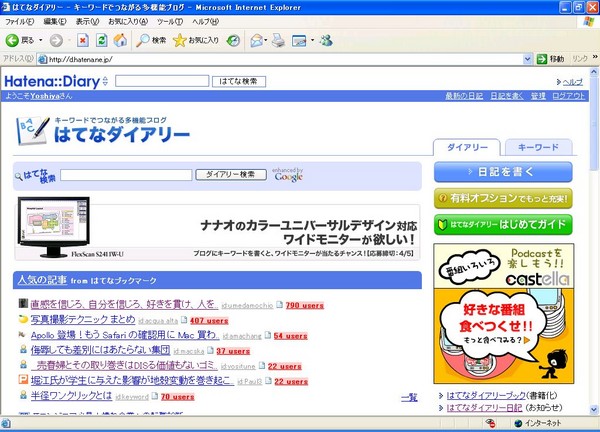The height and width of the screenshot is (432, 600).
Task: Open the 写真撮影テクニック まとめ article
Action: (83, 319)
